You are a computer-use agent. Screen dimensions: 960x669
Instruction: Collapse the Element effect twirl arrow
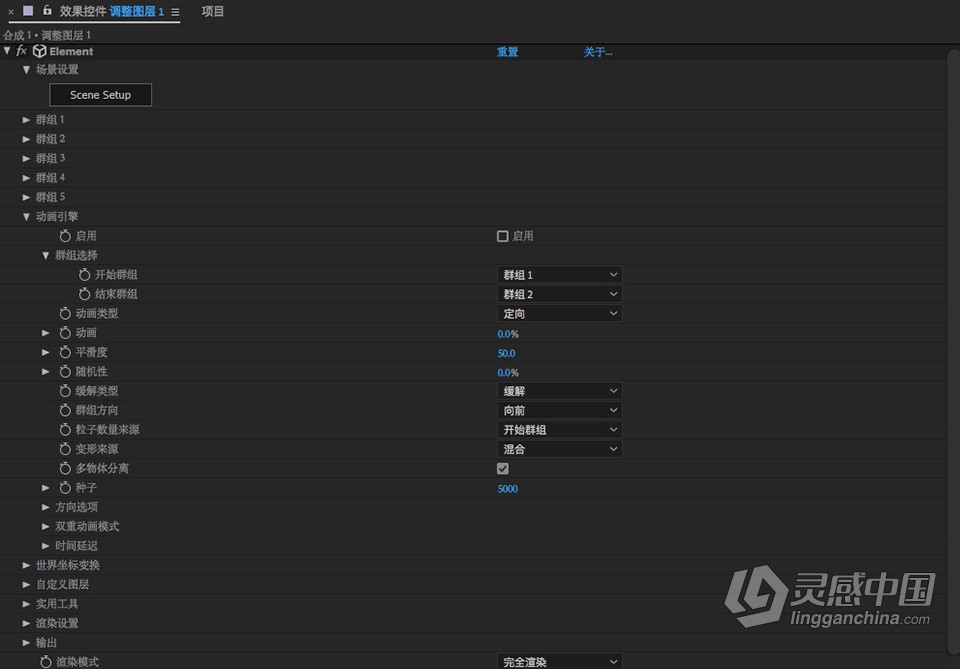pos(7,51)
